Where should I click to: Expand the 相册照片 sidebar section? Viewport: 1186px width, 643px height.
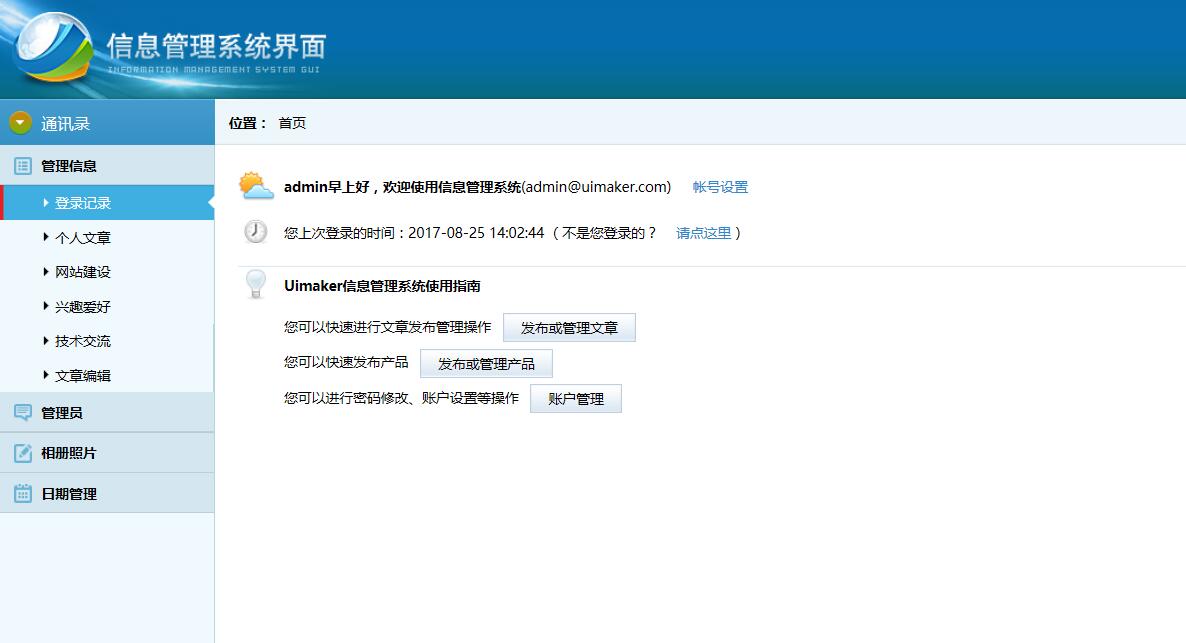[x=69, y=453]
